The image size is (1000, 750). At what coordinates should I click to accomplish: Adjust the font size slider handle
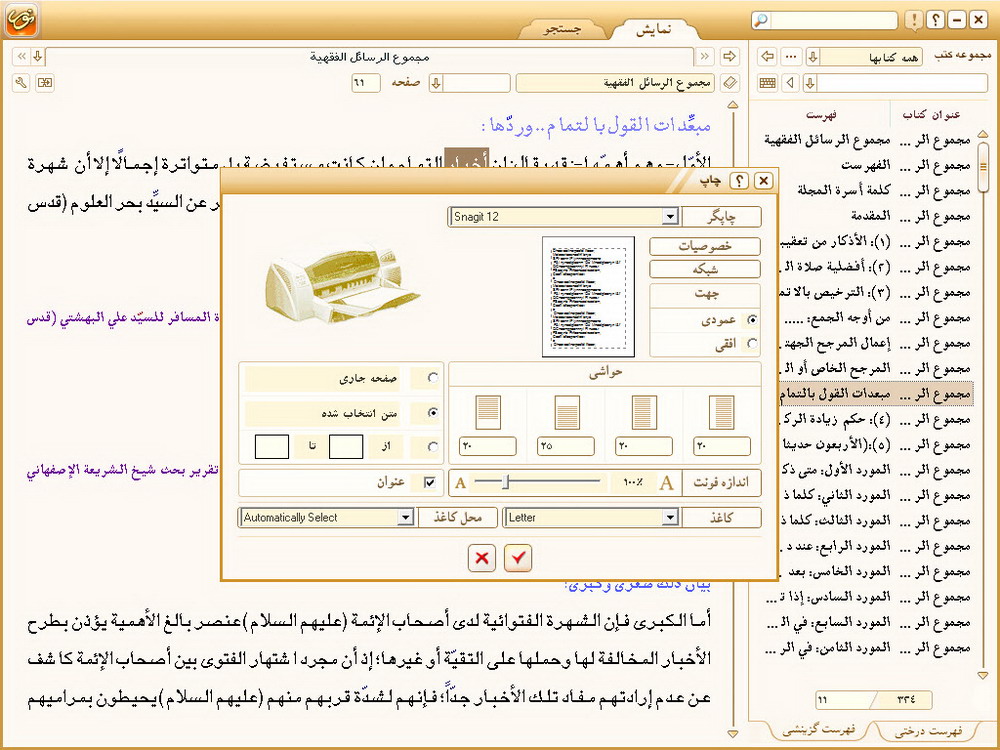[x=506, y=482]
